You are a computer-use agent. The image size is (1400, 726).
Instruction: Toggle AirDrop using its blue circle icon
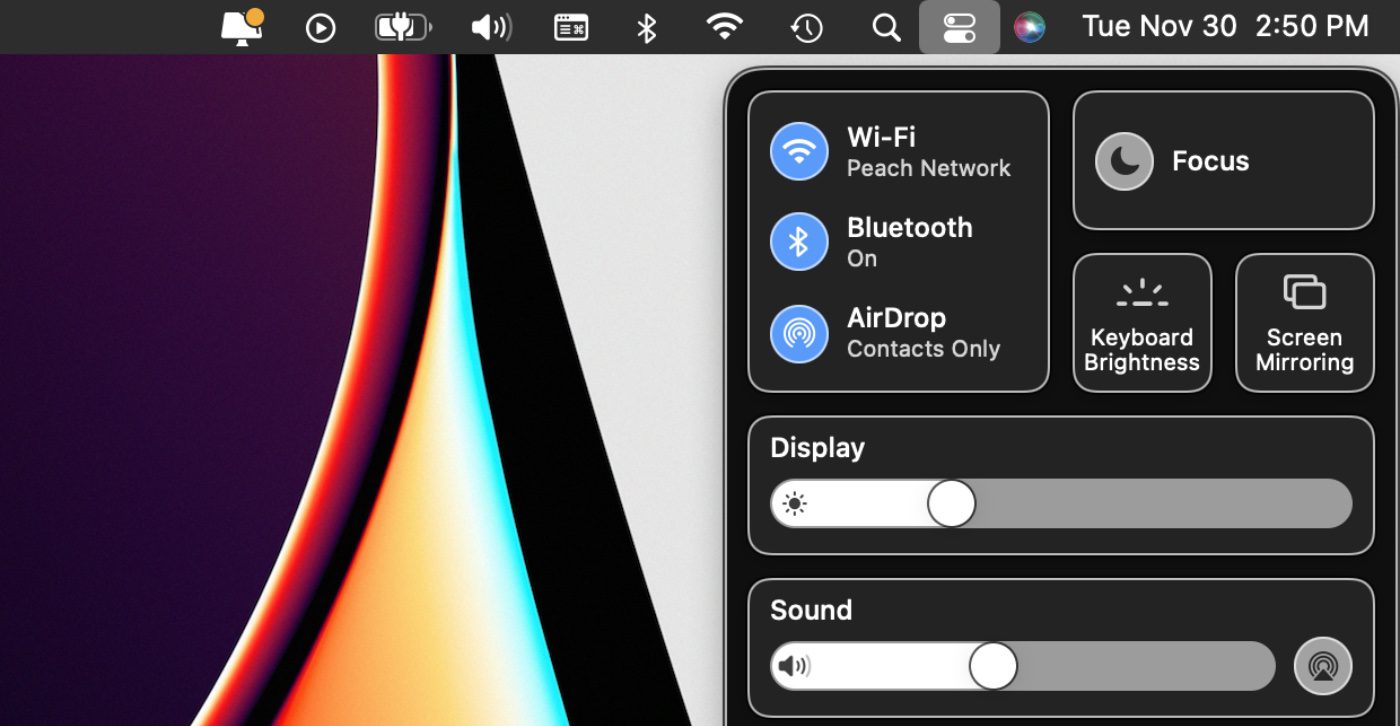(x=798, y=333)
